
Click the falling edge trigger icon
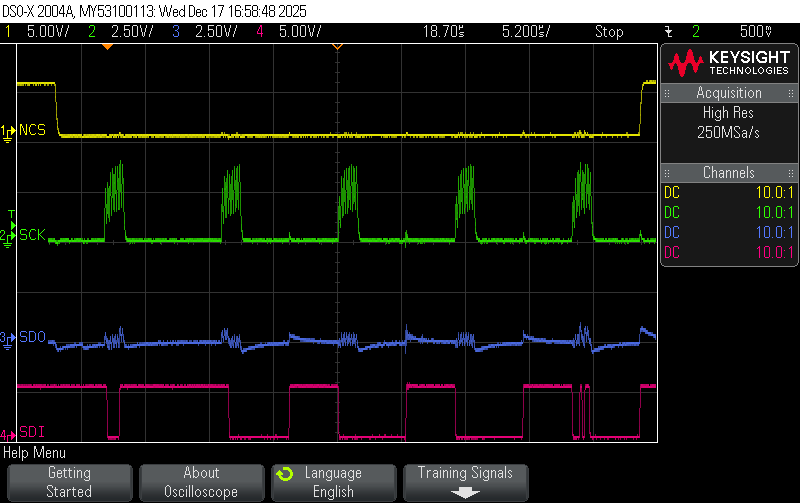click(x=669, y=32)
